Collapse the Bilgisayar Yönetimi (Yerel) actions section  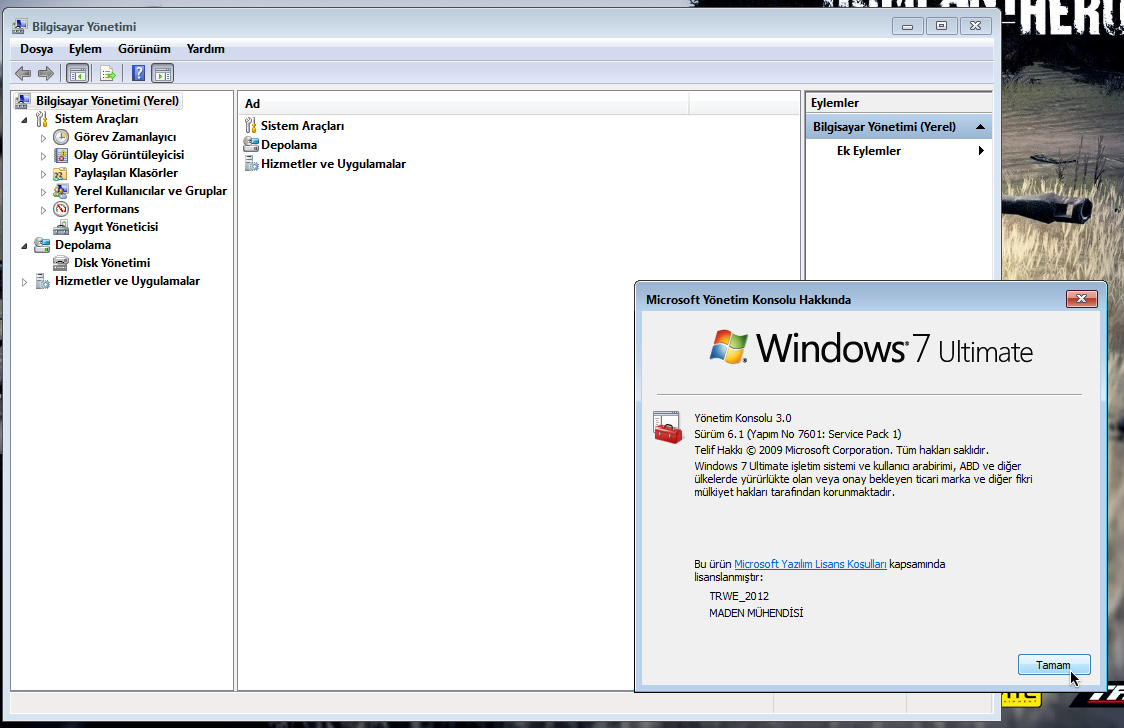pos(980,127)
